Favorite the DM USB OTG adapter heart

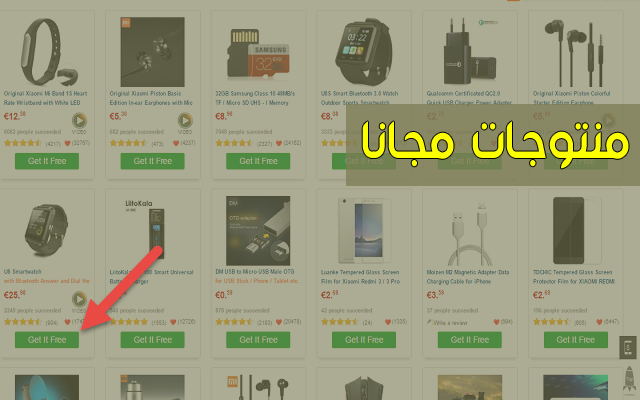click(279, 322)
